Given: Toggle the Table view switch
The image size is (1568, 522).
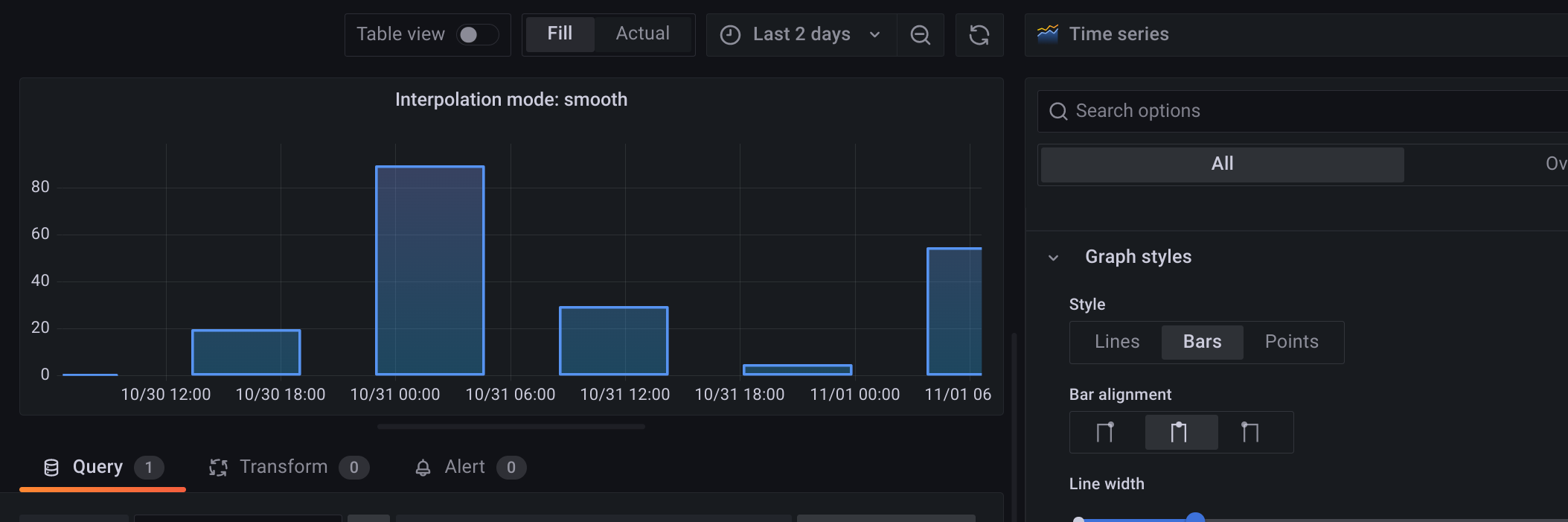Looking at the screenshot, I should pyautogui.click(x=478, y=34).
